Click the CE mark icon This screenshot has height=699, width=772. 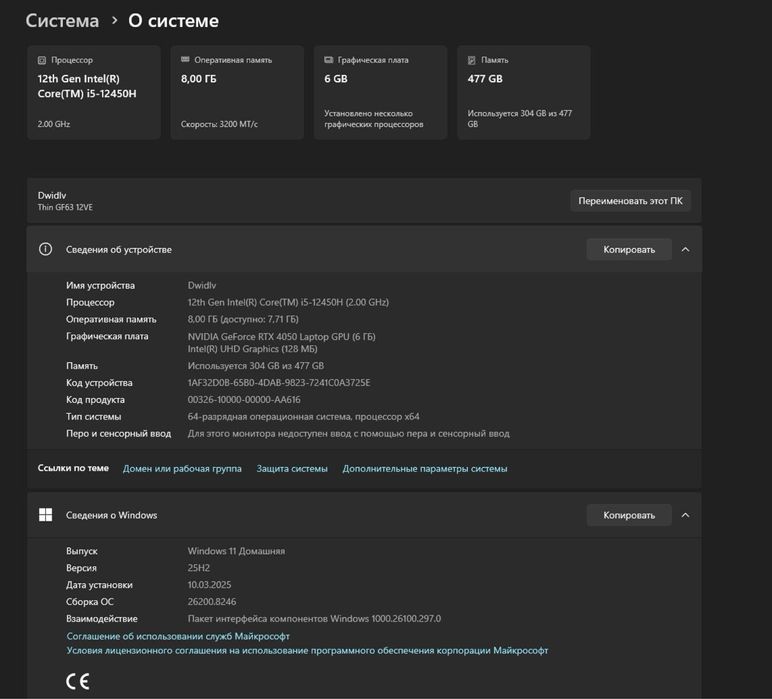pos(78,681)
